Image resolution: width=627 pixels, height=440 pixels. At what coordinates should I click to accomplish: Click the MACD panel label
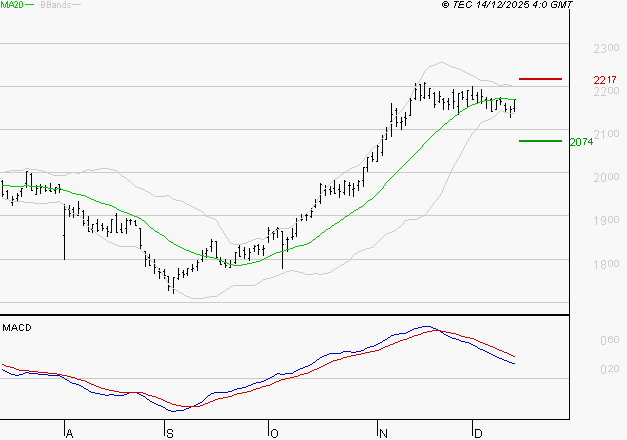click(17, 328)
